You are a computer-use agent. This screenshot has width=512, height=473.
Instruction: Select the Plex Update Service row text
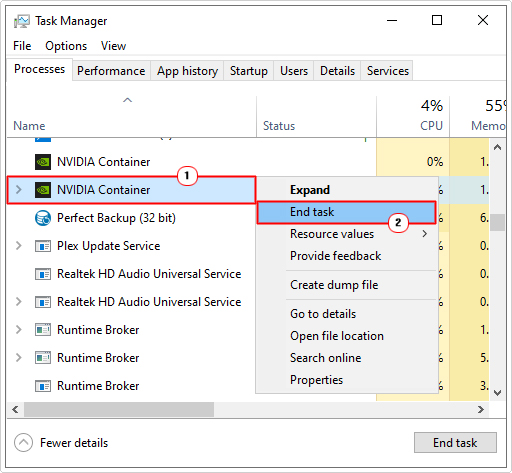coord(109,246)
